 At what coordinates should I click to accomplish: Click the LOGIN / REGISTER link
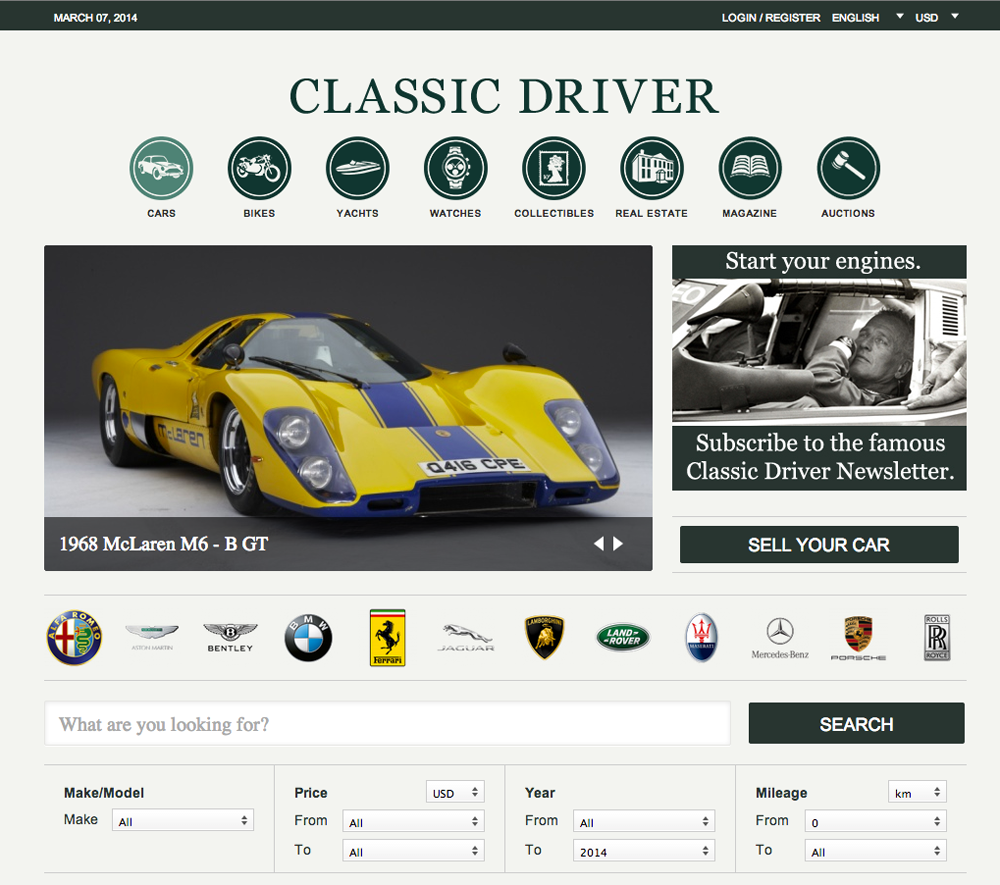point(770,17)
